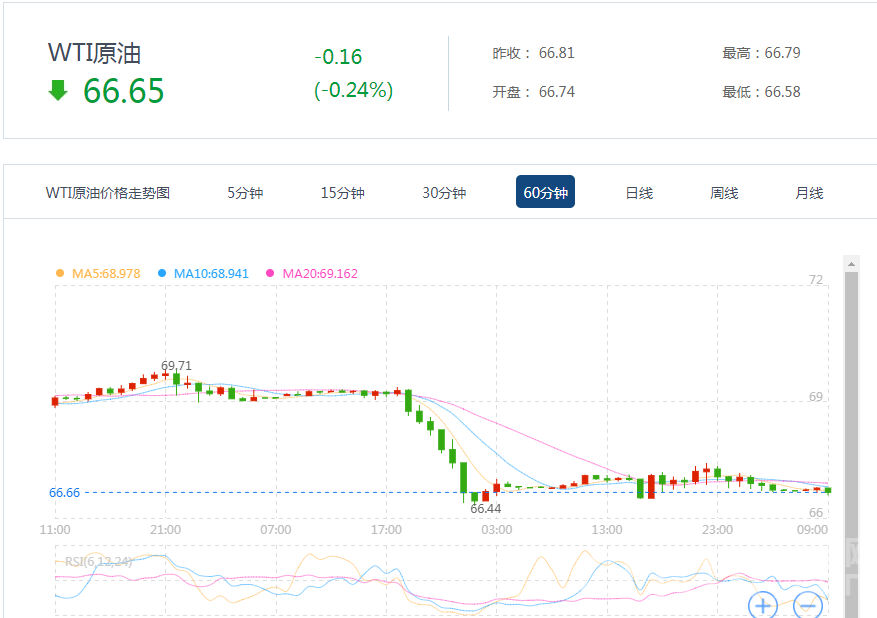Zoom out chart with minus icon
Viewport: 877px width, 618px height.
(808, 605)
